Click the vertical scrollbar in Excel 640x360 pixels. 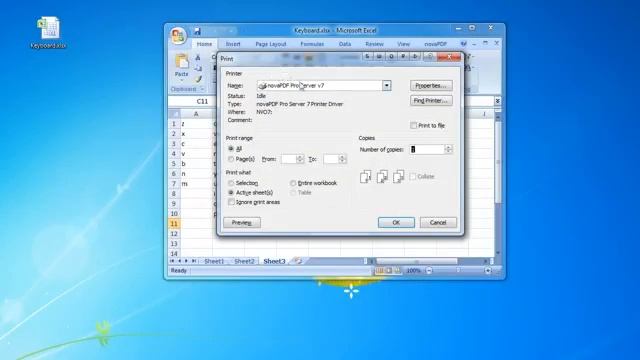click(498, 163)
